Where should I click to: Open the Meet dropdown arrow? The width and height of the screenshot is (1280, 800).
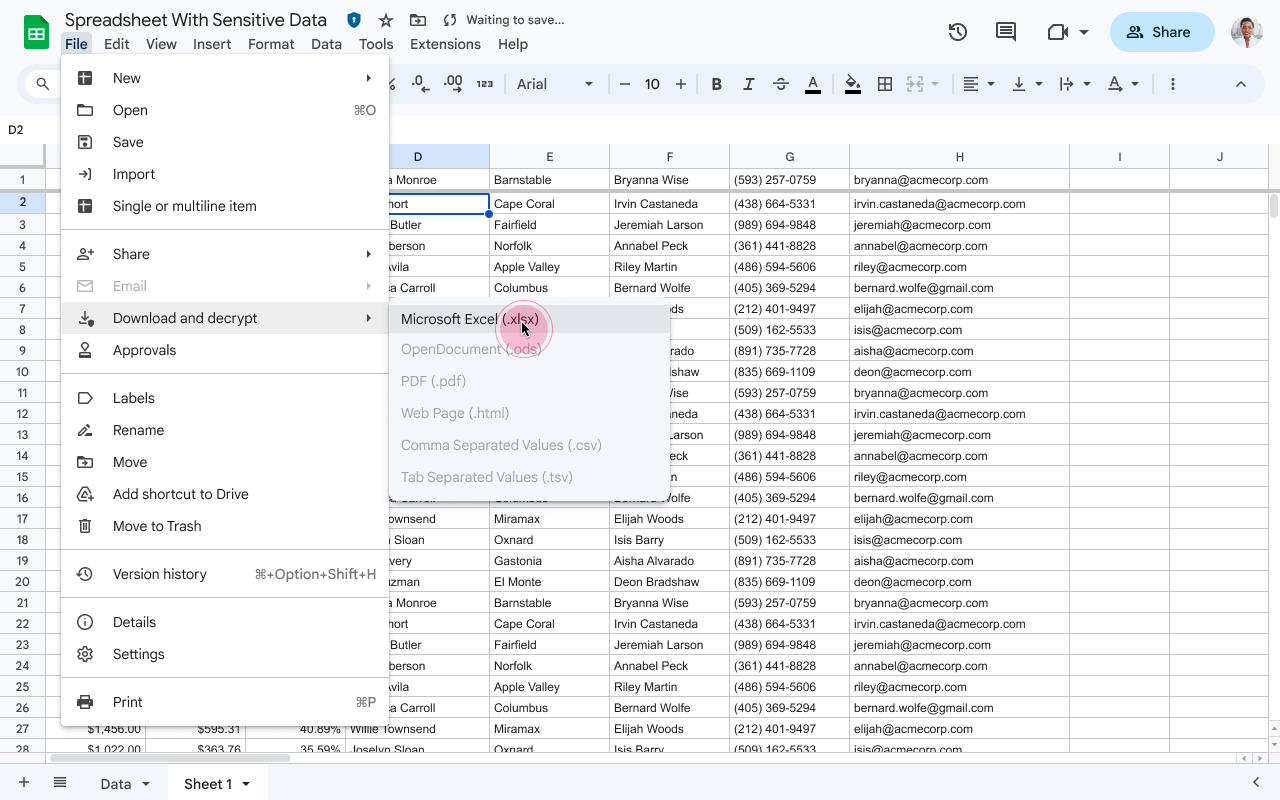point(1084,32)
